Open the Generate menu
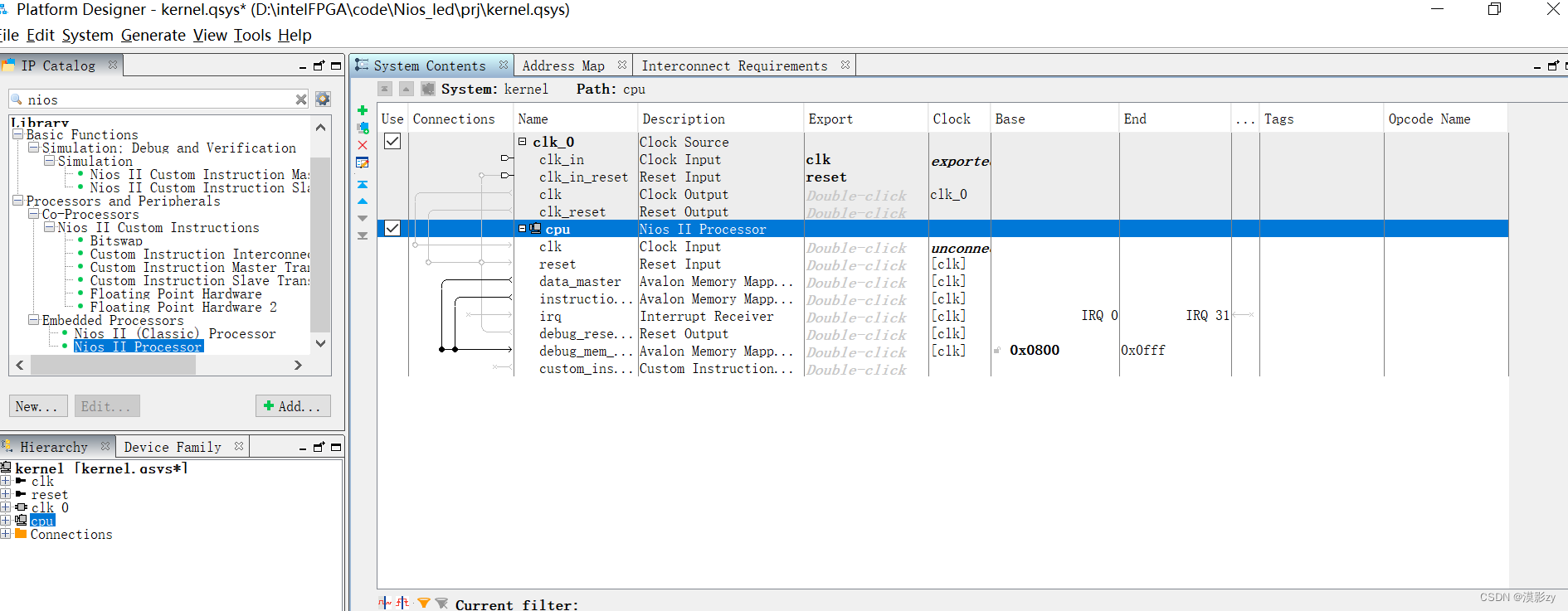1568x611 pixels. 153,35
